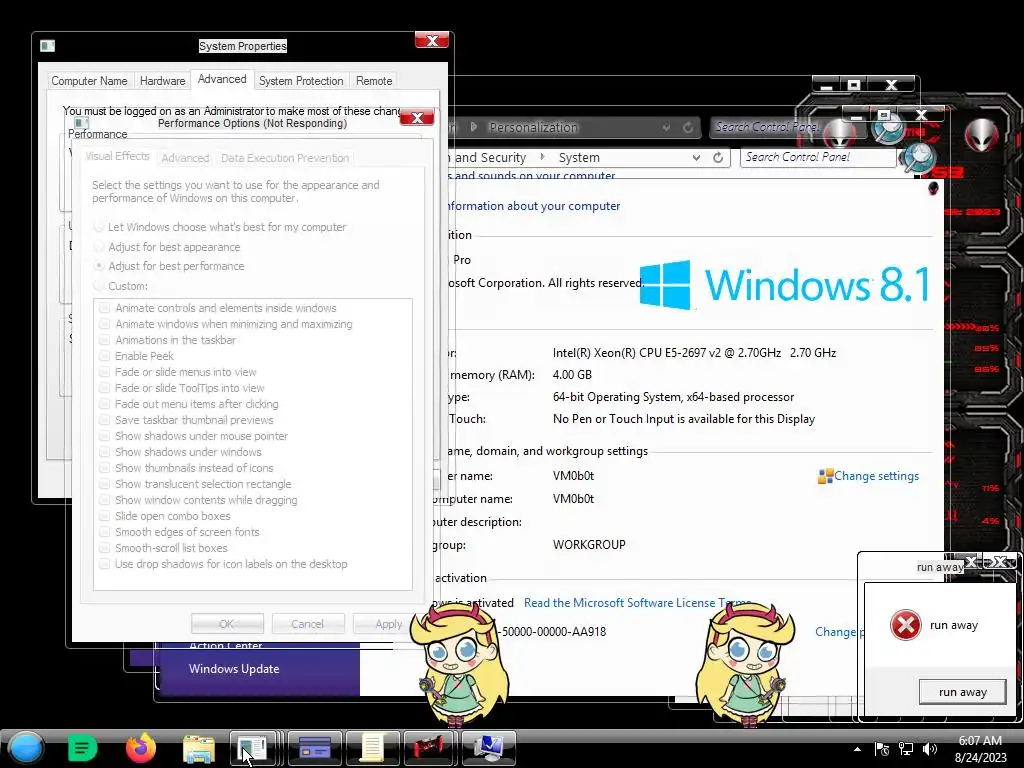Click the refresh icon in System address bar
The height and width of the screenshot is (768, 1024).
[x=718, y=157]
